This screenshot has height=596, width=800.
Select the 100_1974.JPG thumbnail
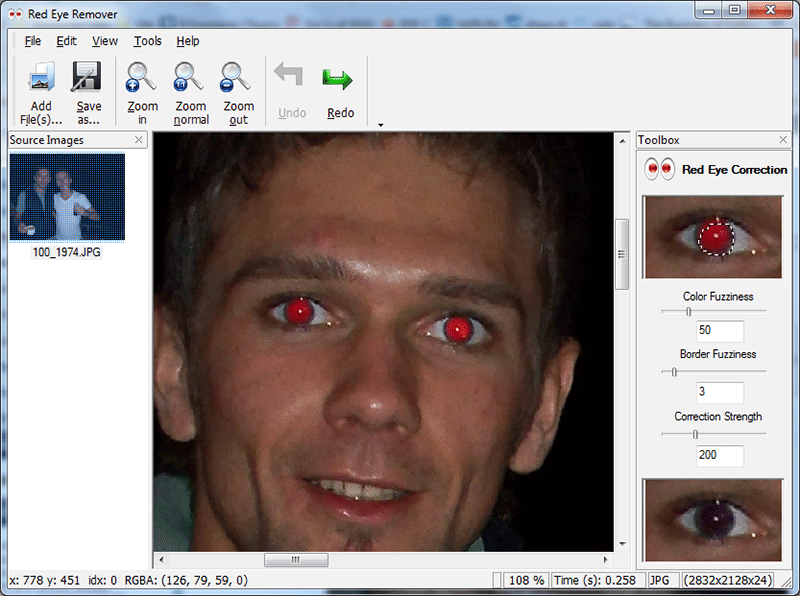click(67, 197)
